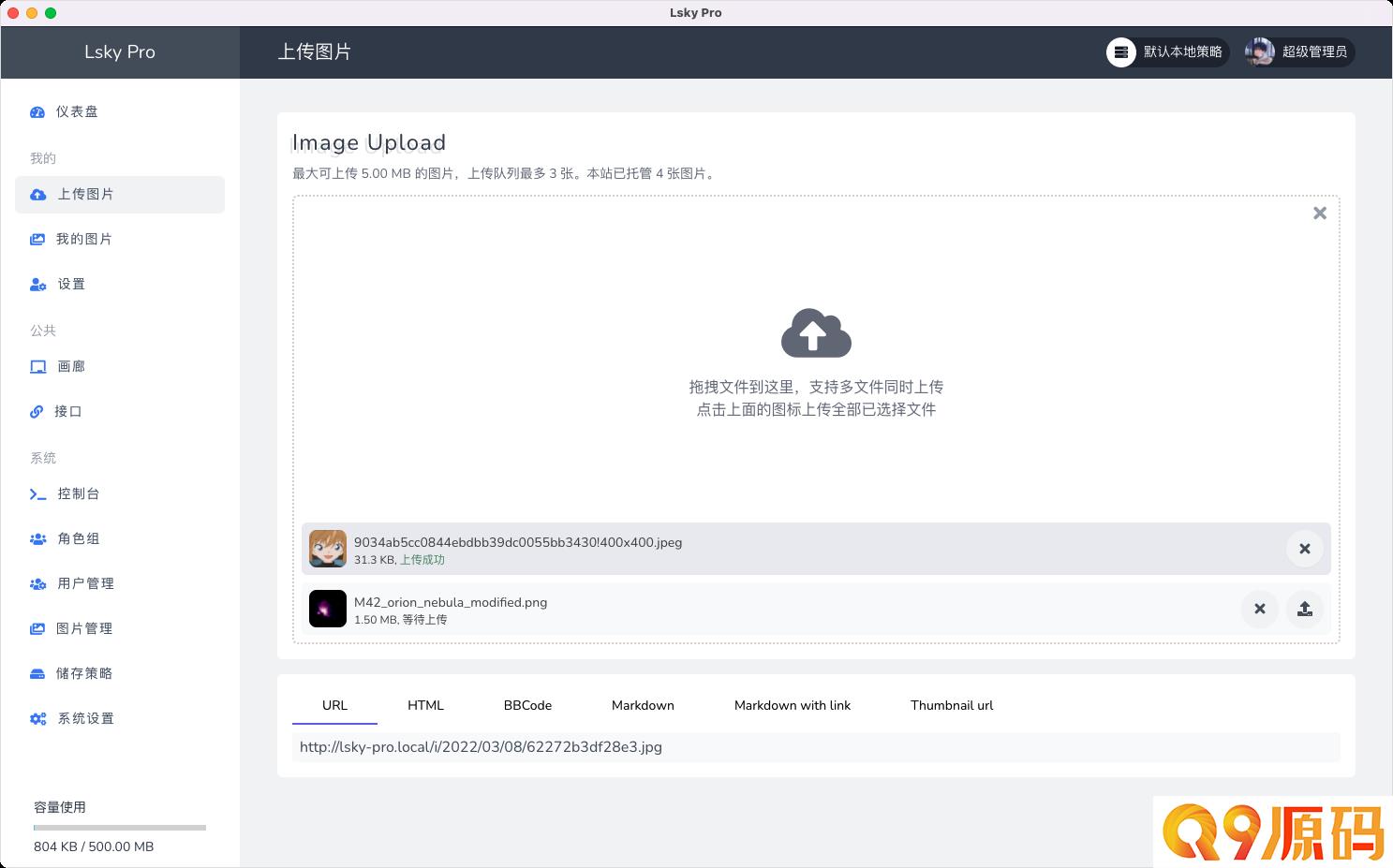Click the cloud upload icon beside 上传图片
1393x868 pixels.
[37, 195]
